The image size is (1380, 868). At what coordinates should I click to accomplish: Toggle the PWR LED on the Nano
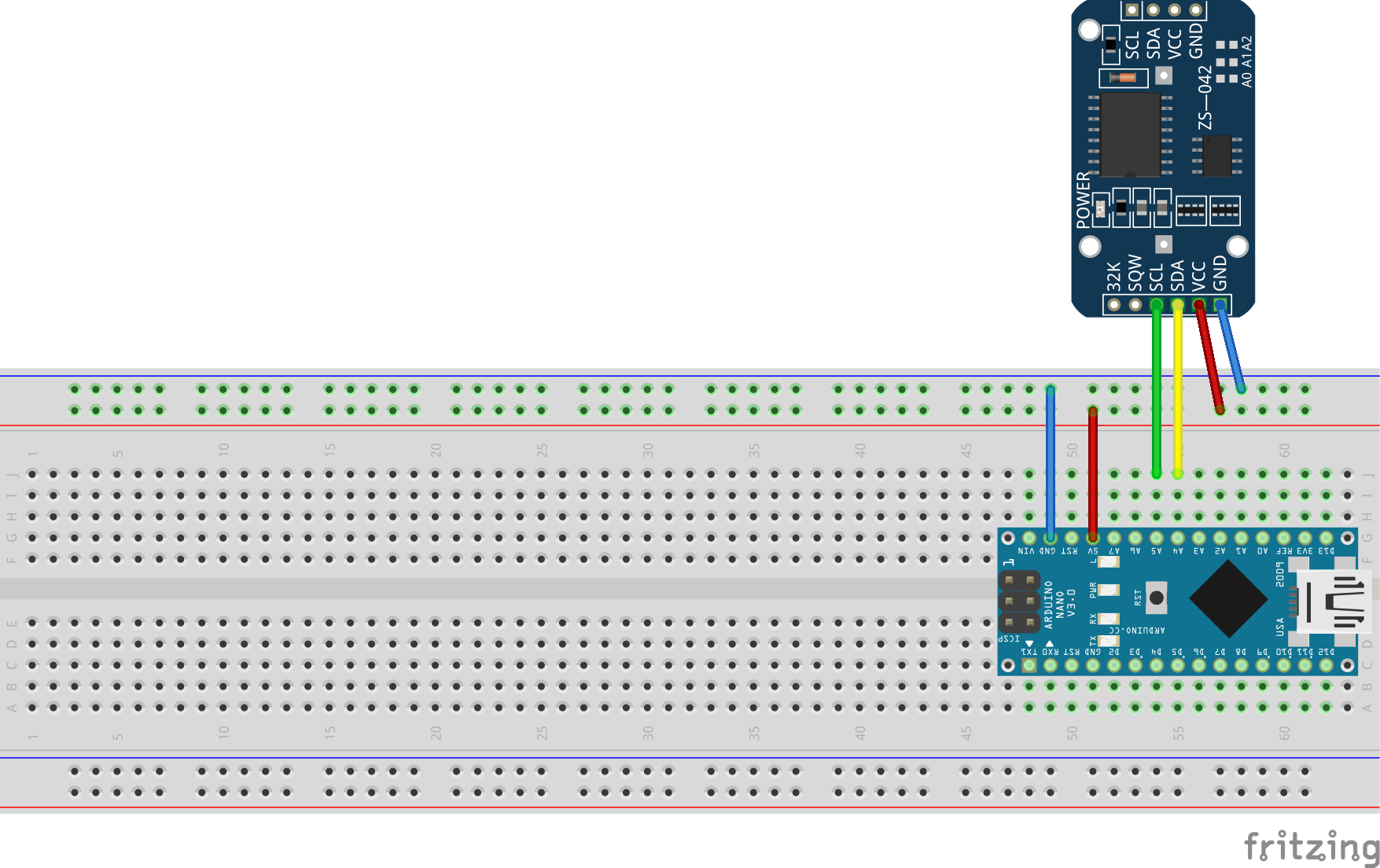(x=1108, y=590)
